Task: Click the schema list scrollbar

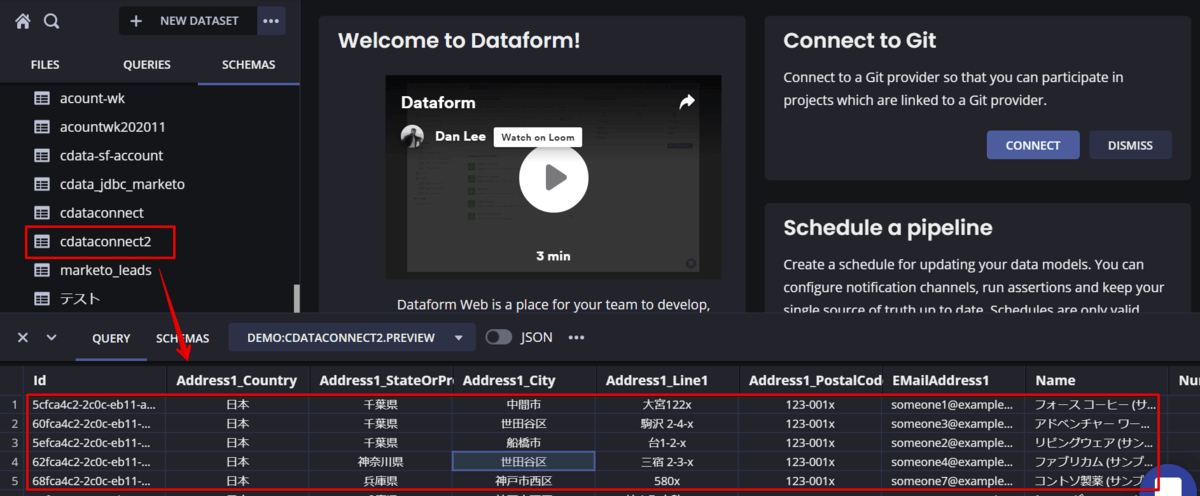Action: (295, 298)
